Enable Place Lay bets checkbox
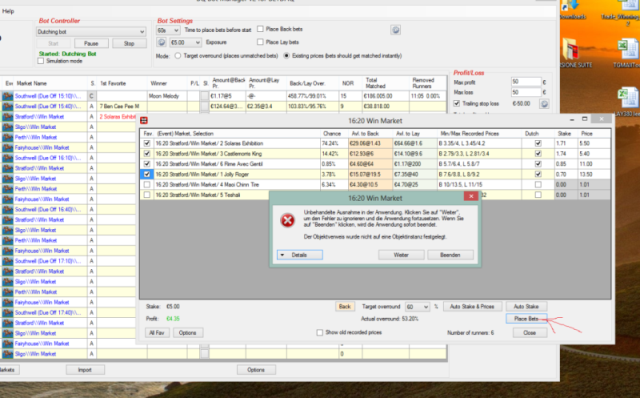Image resolution: width=640 pixels, height=398 pixels. click(x=260, y=42)
